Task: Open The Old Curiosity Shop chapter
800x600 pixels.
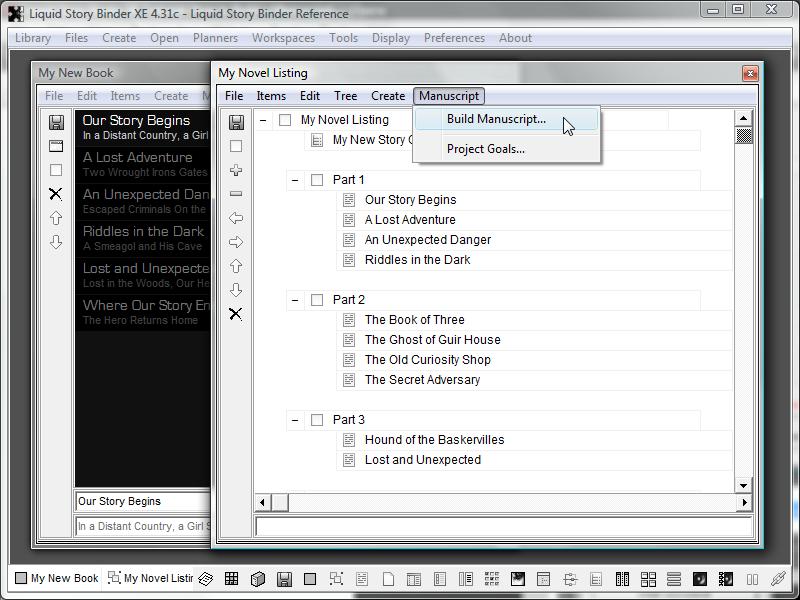Action: [427, 360]
